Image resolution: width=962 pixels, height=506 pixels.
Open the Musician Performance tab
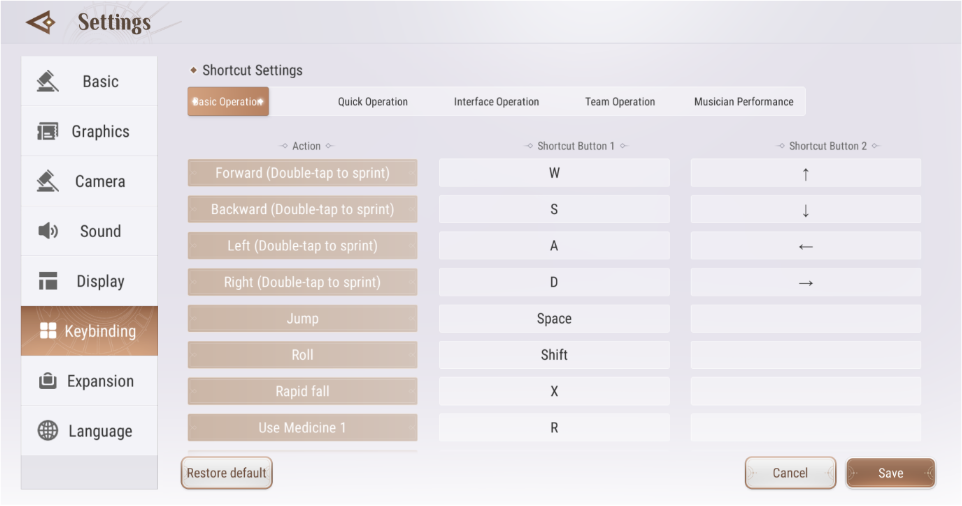point(744,102)
